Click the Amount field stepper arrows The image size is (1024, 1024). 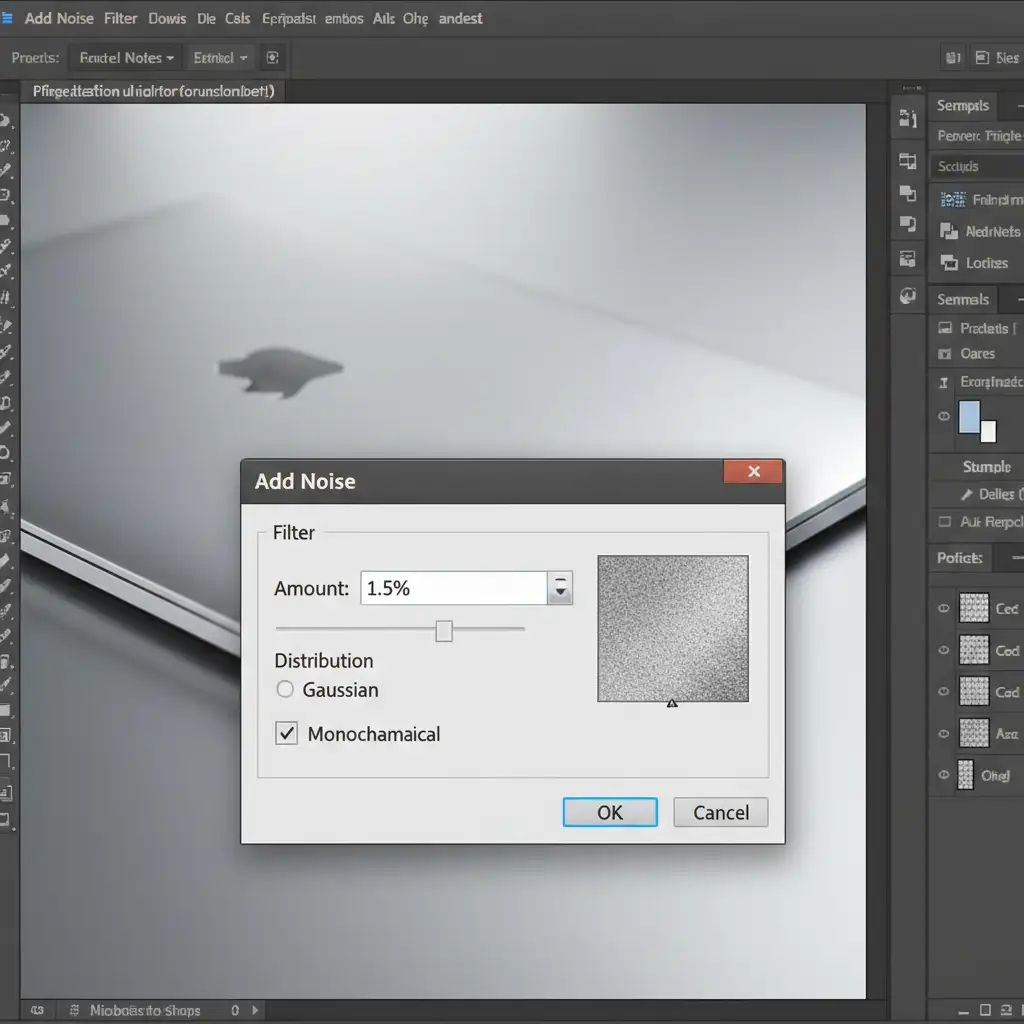pyautogui.click(x=561, y=589)
